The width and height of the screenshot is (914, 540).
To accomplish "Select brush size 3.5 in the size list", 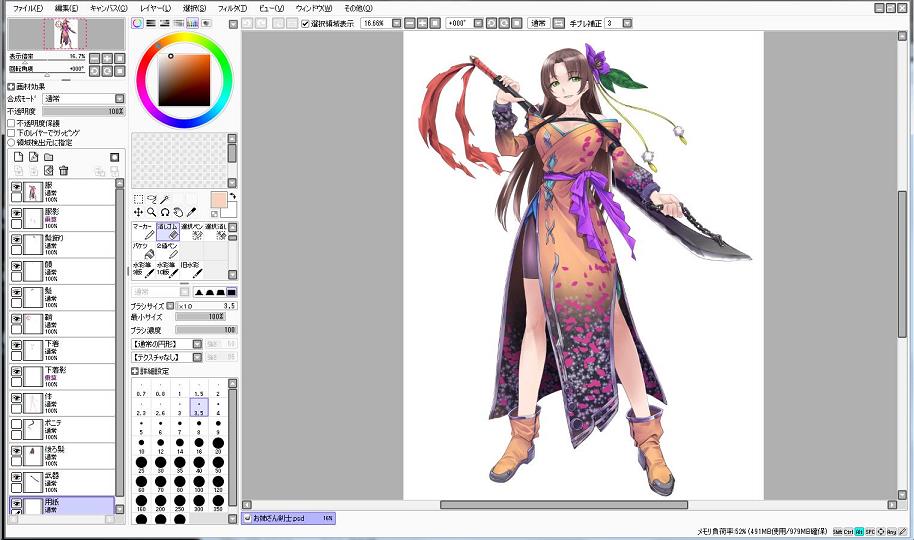I will 200,409.
